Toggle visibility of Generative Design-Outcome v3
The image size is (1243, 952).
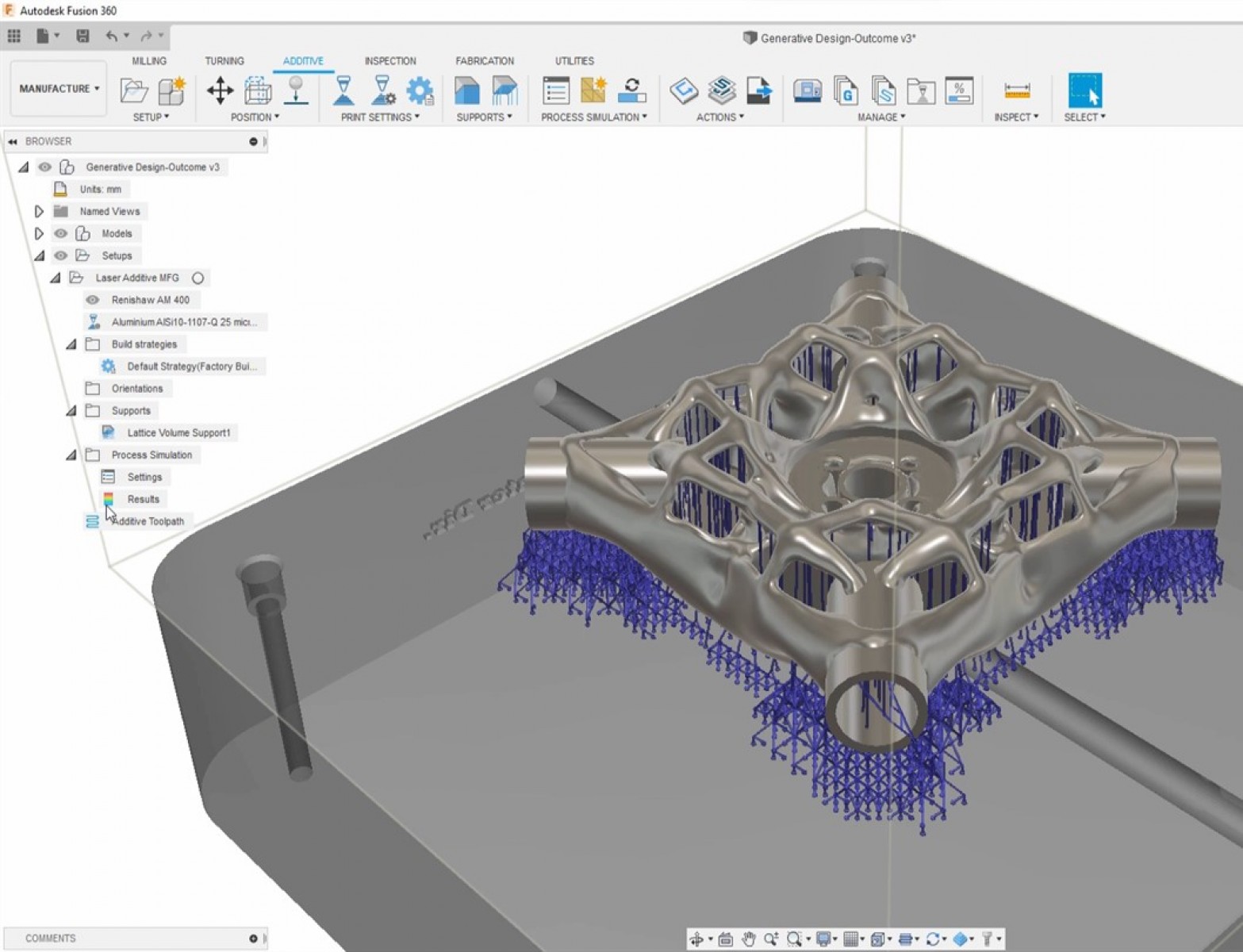point(44,167)
